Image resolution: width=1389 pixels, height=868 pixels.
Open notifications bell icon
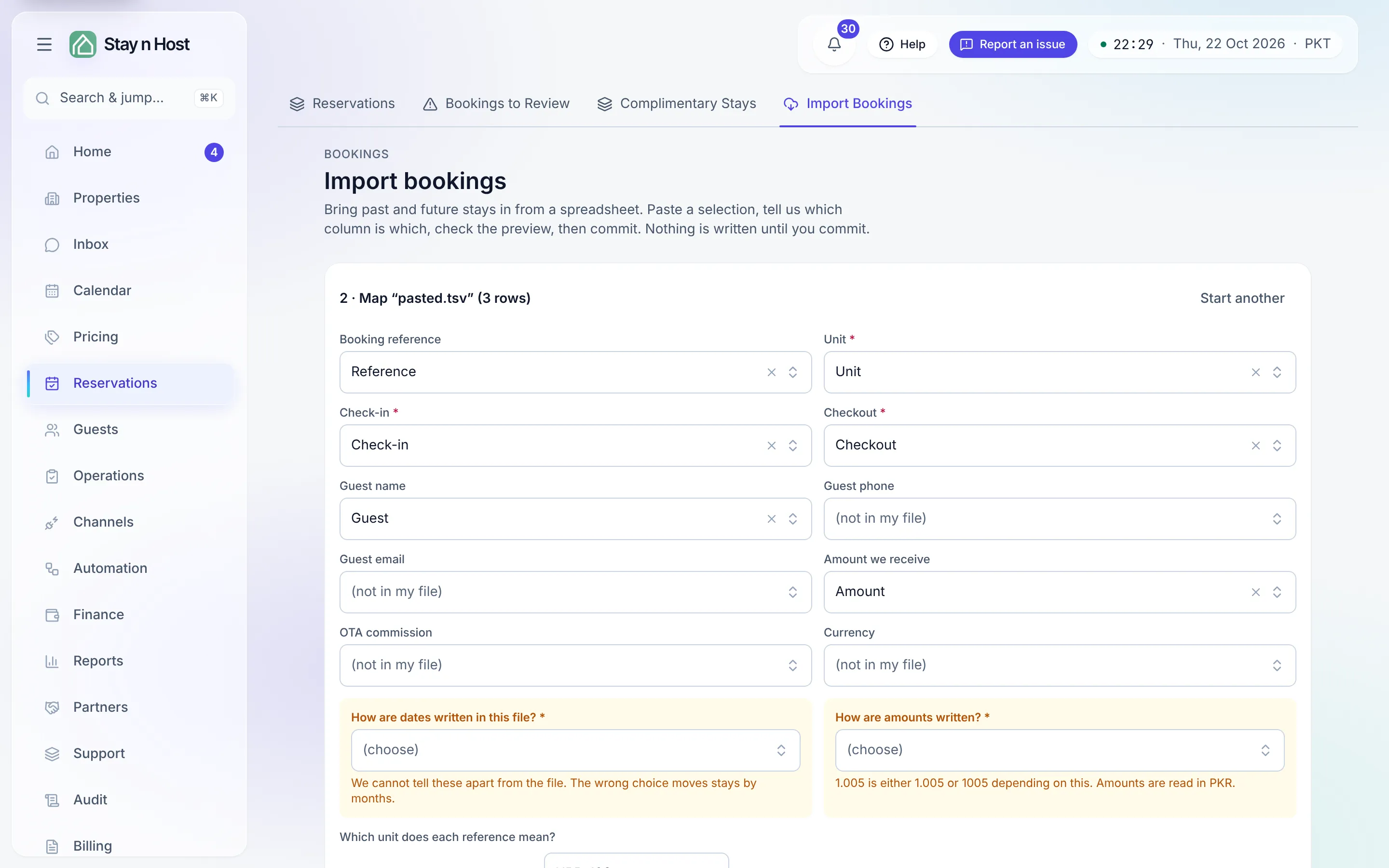pyautogui.click(x=834, y=44)
